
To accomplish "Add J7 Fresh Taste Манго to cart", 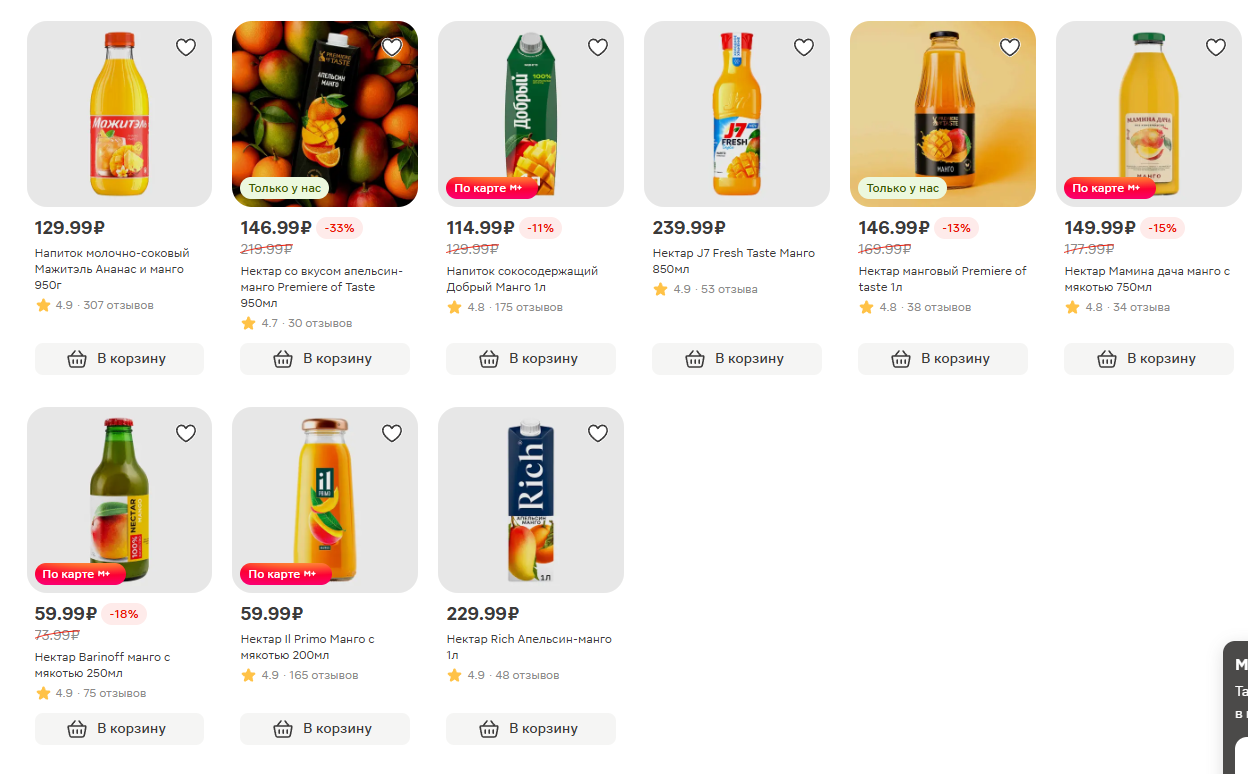I will (737, 359).
